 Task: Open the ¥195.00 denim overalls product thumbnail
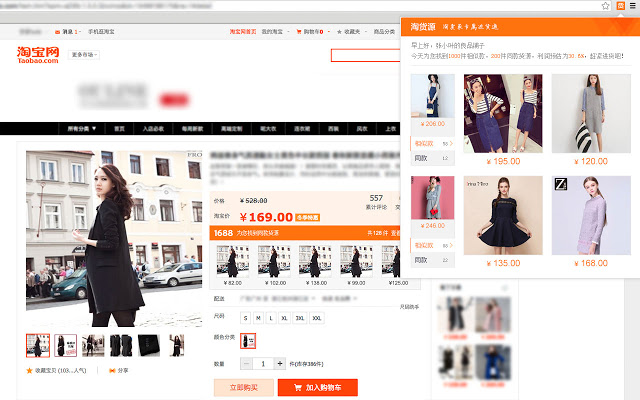(503, 113)
